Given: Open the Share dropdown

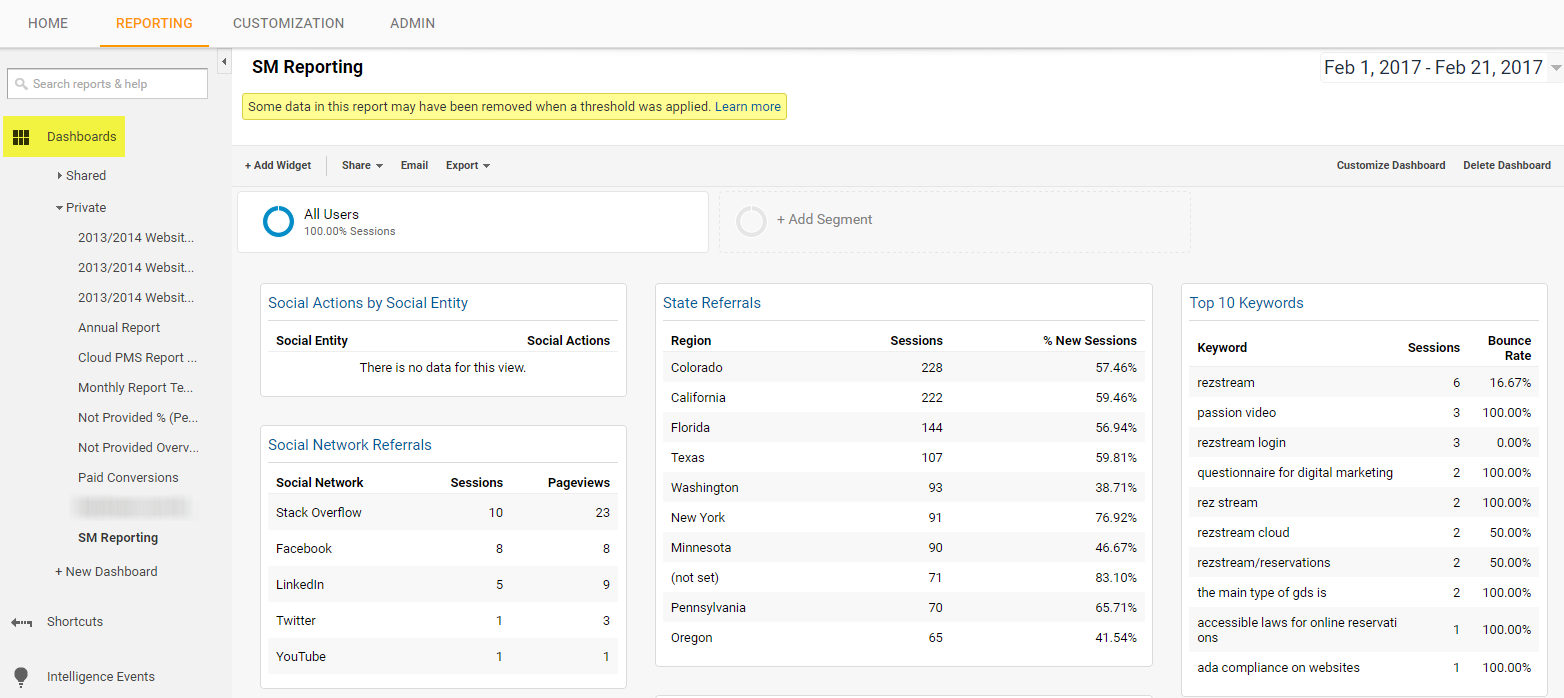Looking at the screenshot, I should click(x=361, y=165).
